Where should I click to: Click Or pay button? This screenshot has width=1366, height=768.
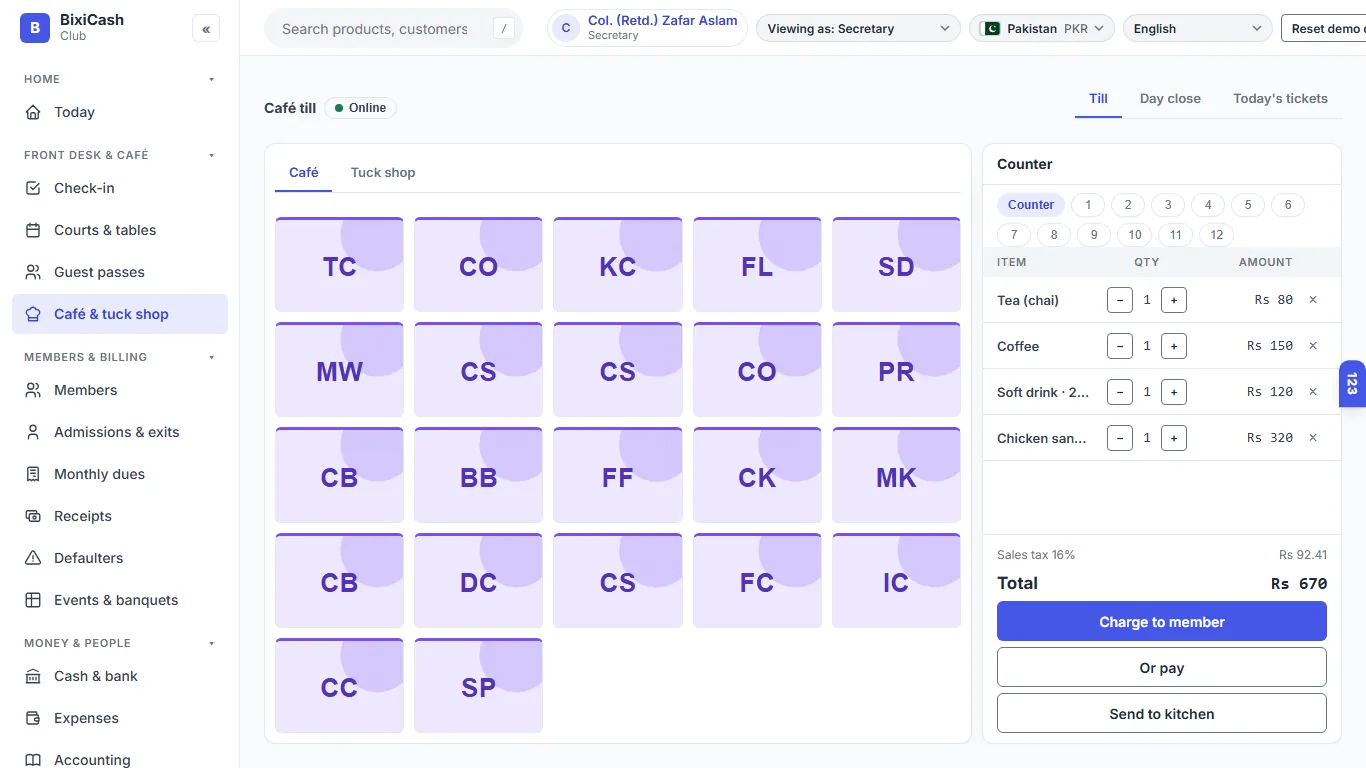pos(1162,667)
